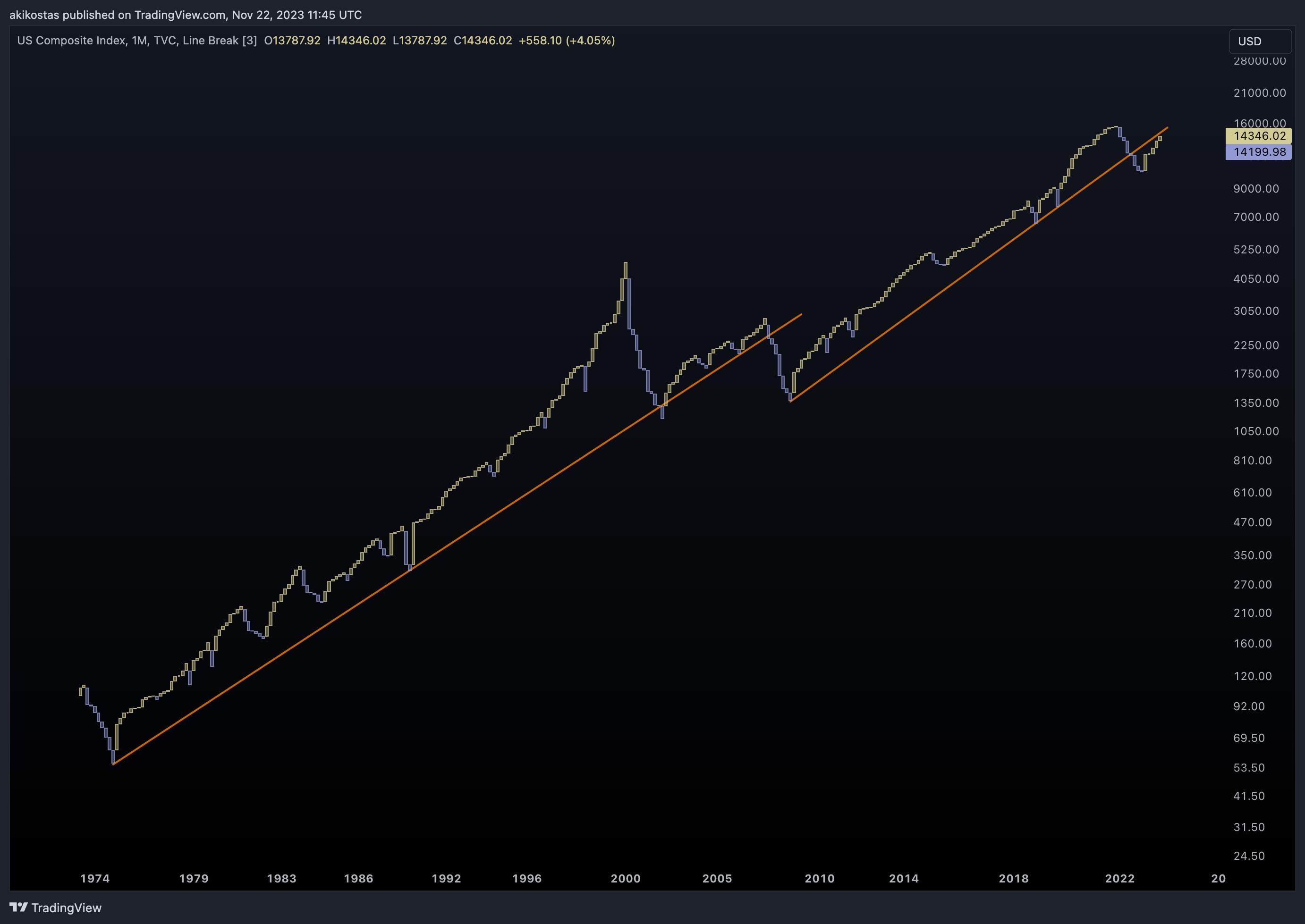This screenshot has height=924, width=1305.
Task: Click the 1974 time axis label
Action: pyautogui.click(x=95, y=878)
